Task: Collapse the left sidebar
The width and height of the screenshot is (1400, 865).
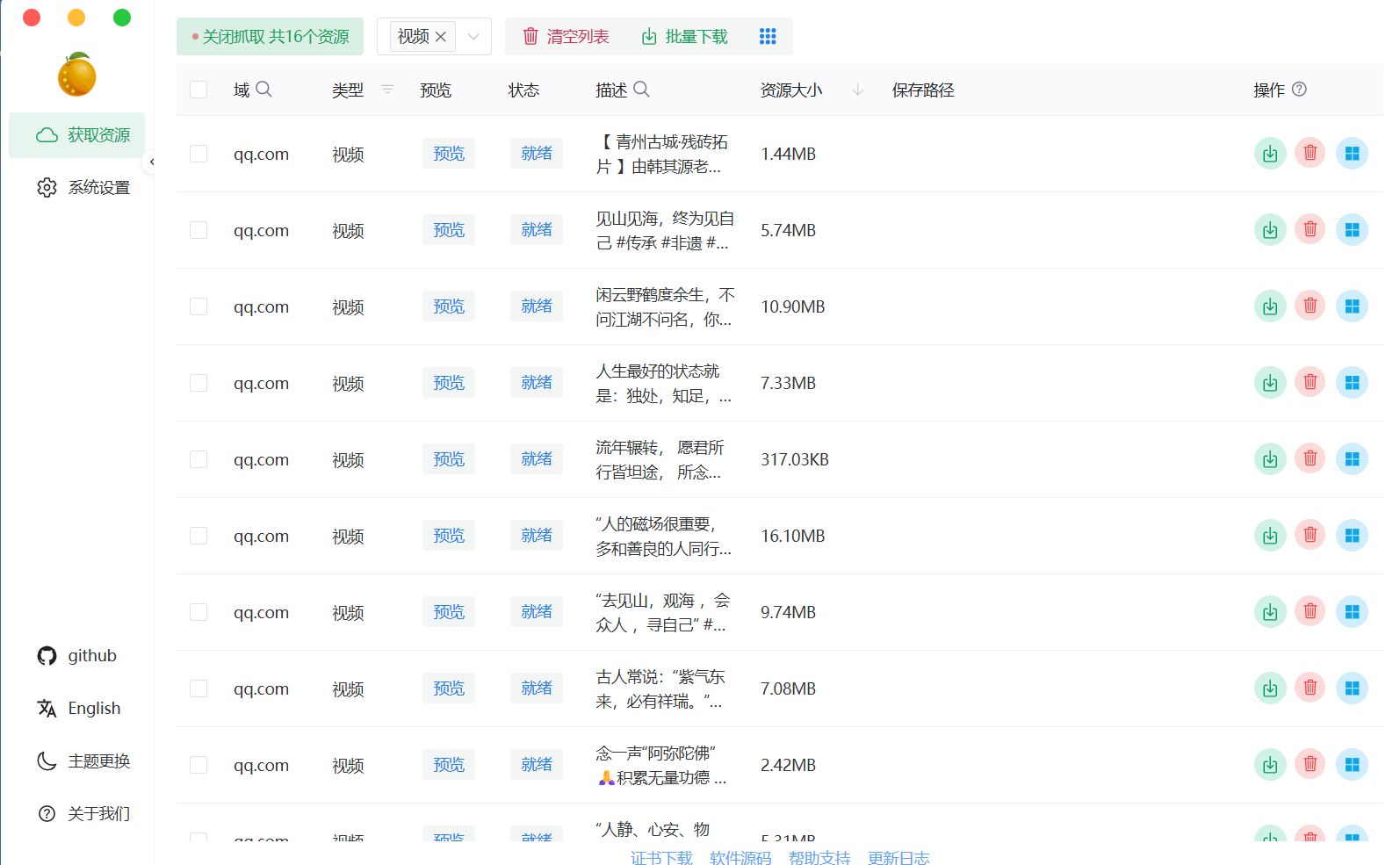Action: pyautogui.click(x=152, y=162)
